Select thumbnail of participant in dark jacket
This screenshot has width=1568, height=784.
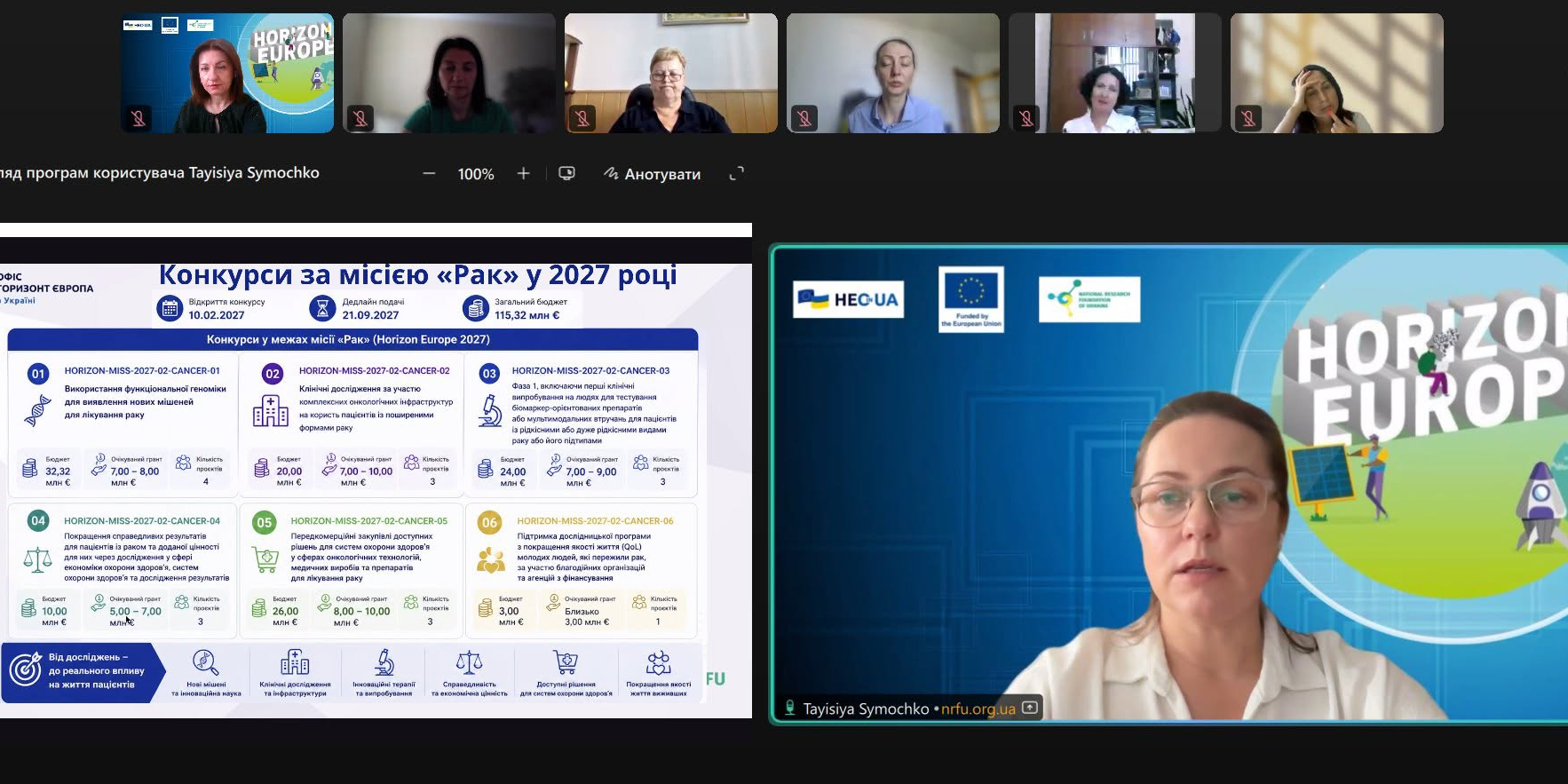coord(671,73)
